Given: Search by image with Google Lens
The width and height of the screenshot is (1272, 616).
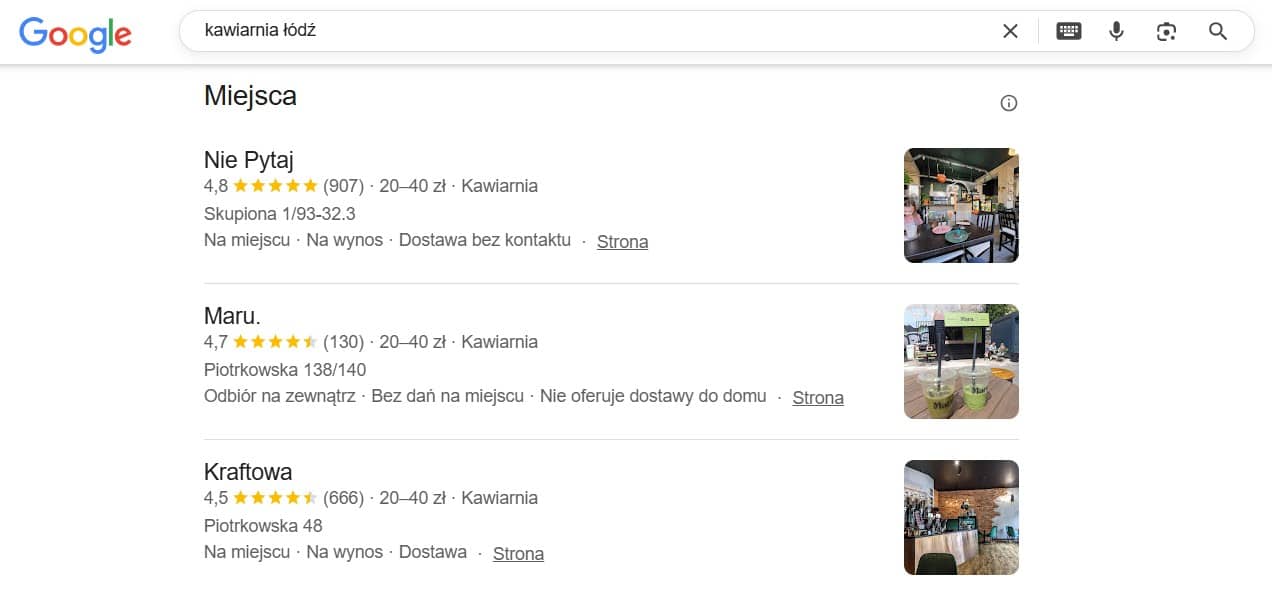Looking at the screenshot, I should 1166,31.
